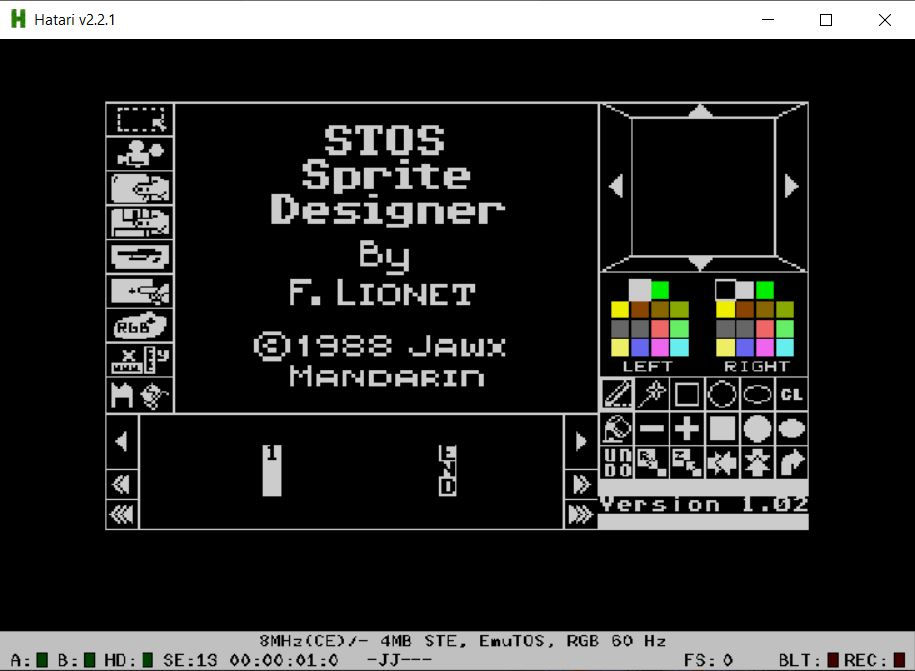915x671 pixels.
Task: Click the CL clear button
Action: pos(791,394)
